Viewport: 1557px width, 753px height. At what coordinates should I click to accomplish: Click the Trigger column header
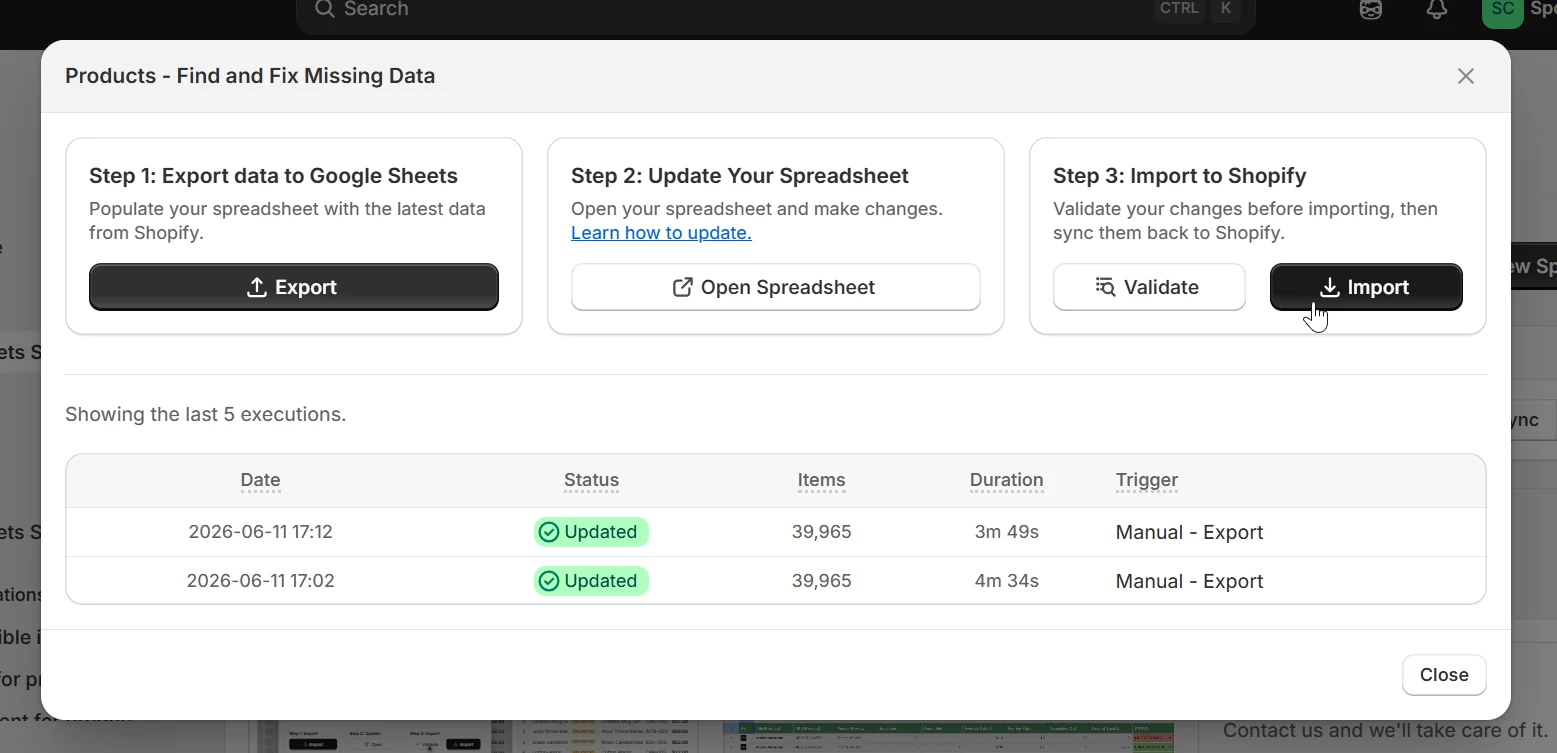tap(1147, 480)
